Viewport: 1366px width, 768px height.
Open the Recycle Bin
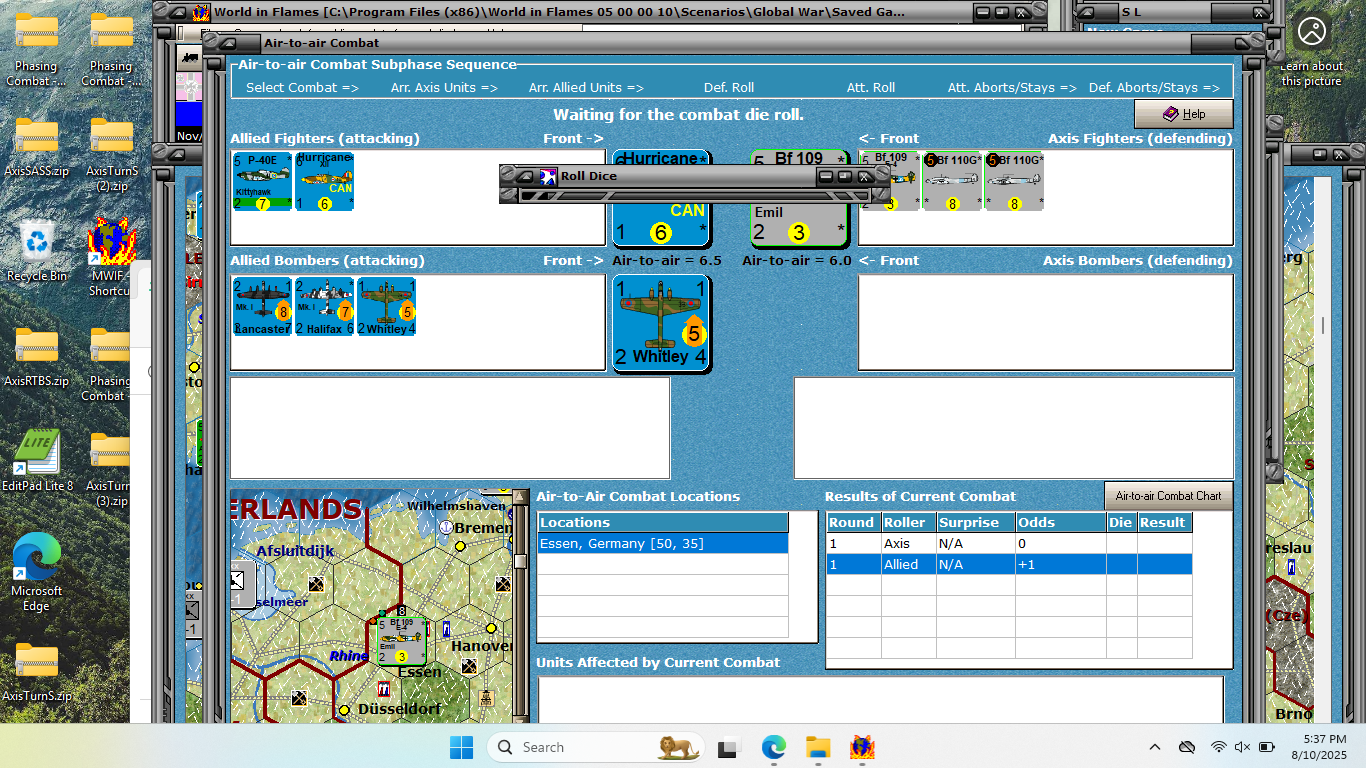tap(37, 250)
